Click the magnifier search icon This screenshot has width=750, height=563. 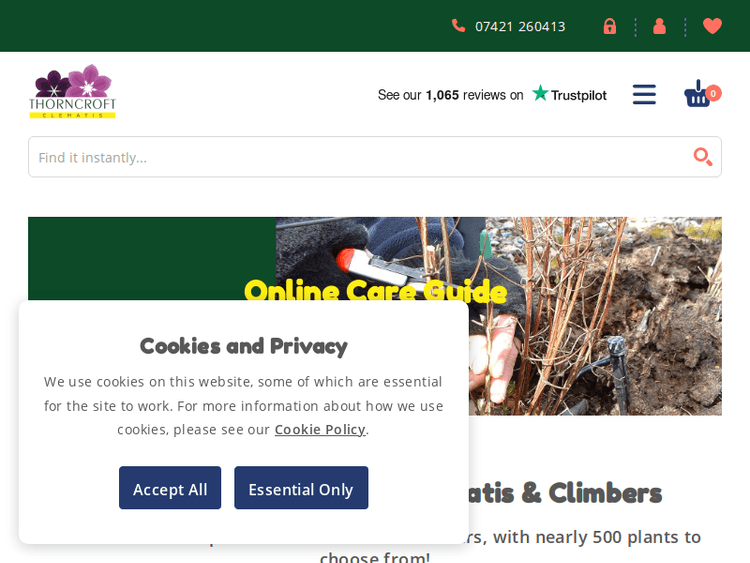(703, 156)
